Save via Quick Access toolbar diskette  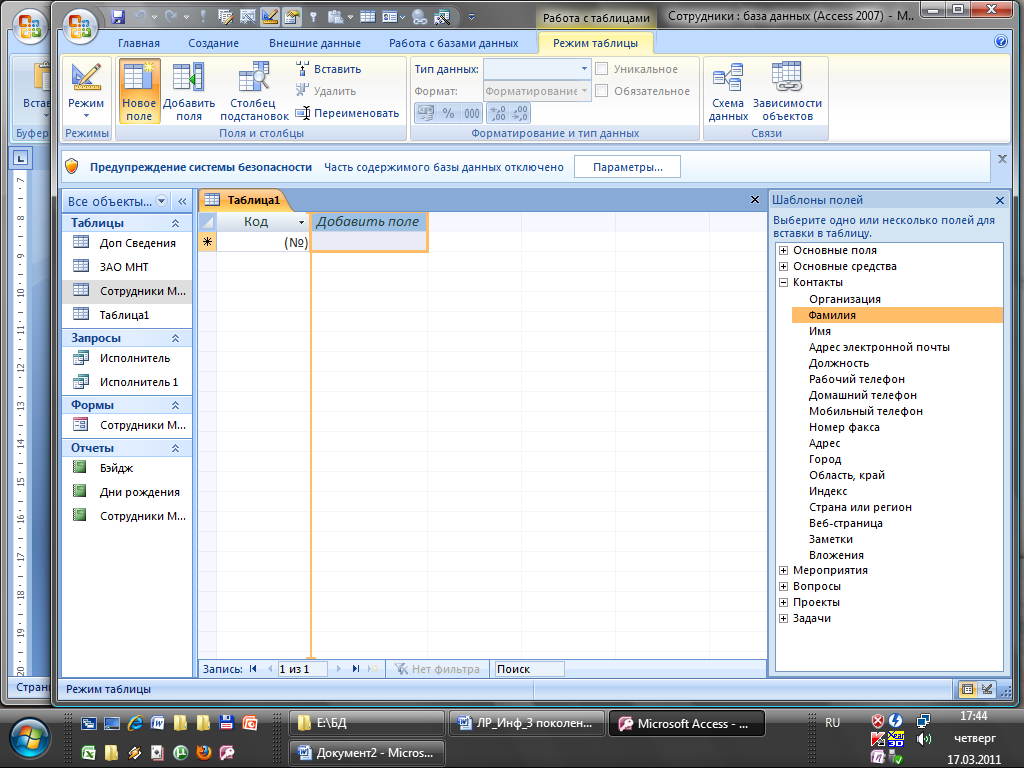tap(118, 16)
